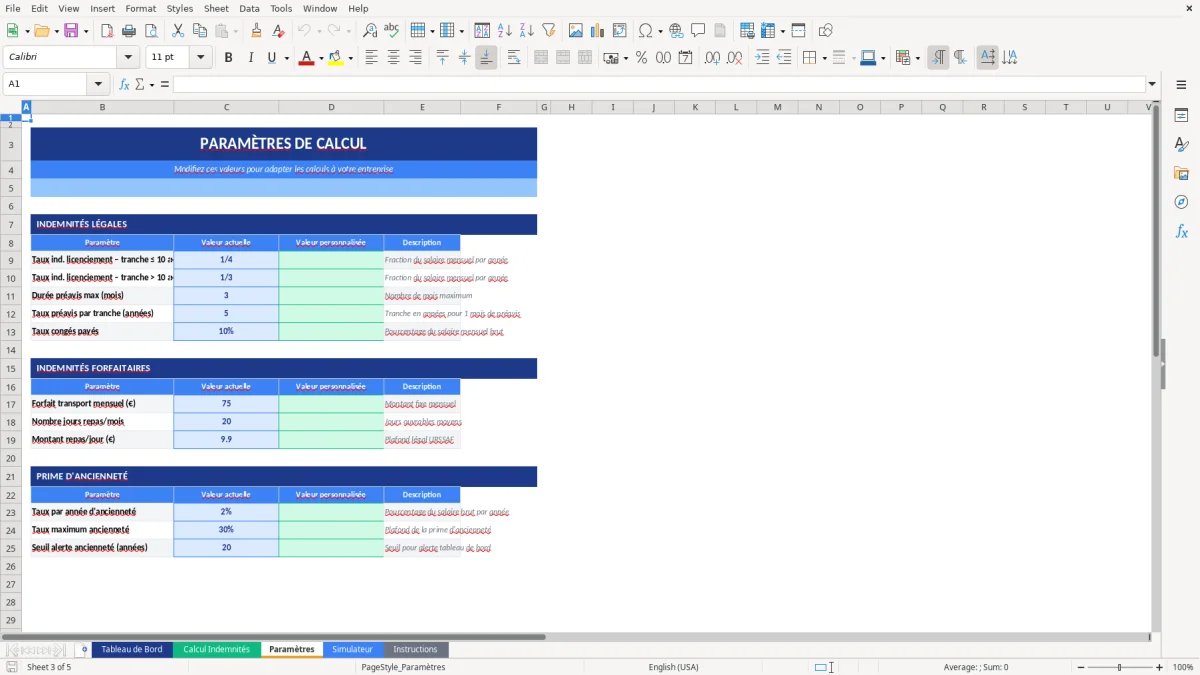Switch to the Tableau de Bord sheet
This screenshot has width=1200, height=675.
pos(132,649)
